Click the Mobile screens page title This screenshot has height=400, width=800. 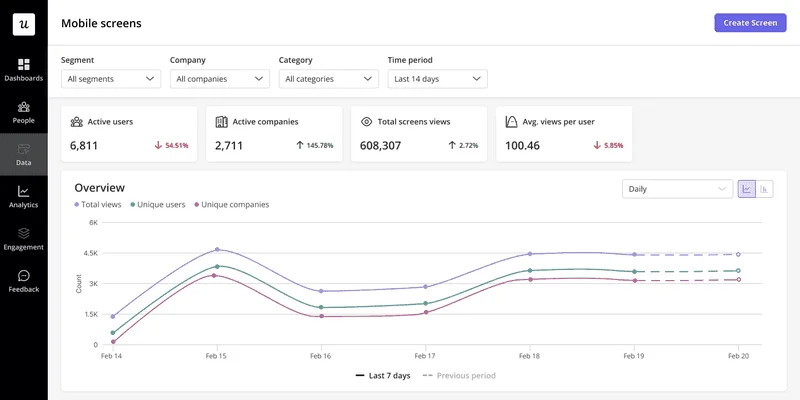coord(101,23)
